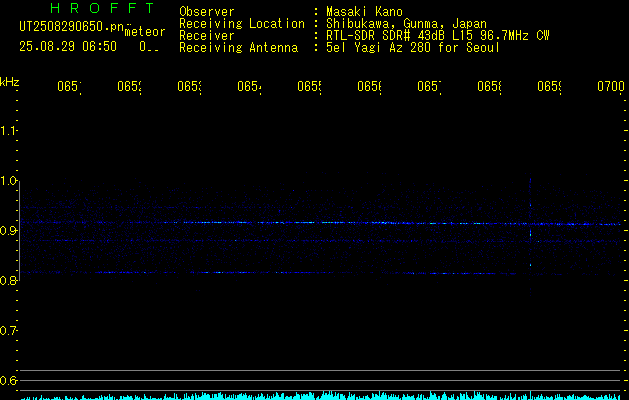Select receiver info 'RTL-SDR SDR# 43dB L15 96.7MHz CW'
This screenshot has height=400, width=629.
click(x=438, y=36)
